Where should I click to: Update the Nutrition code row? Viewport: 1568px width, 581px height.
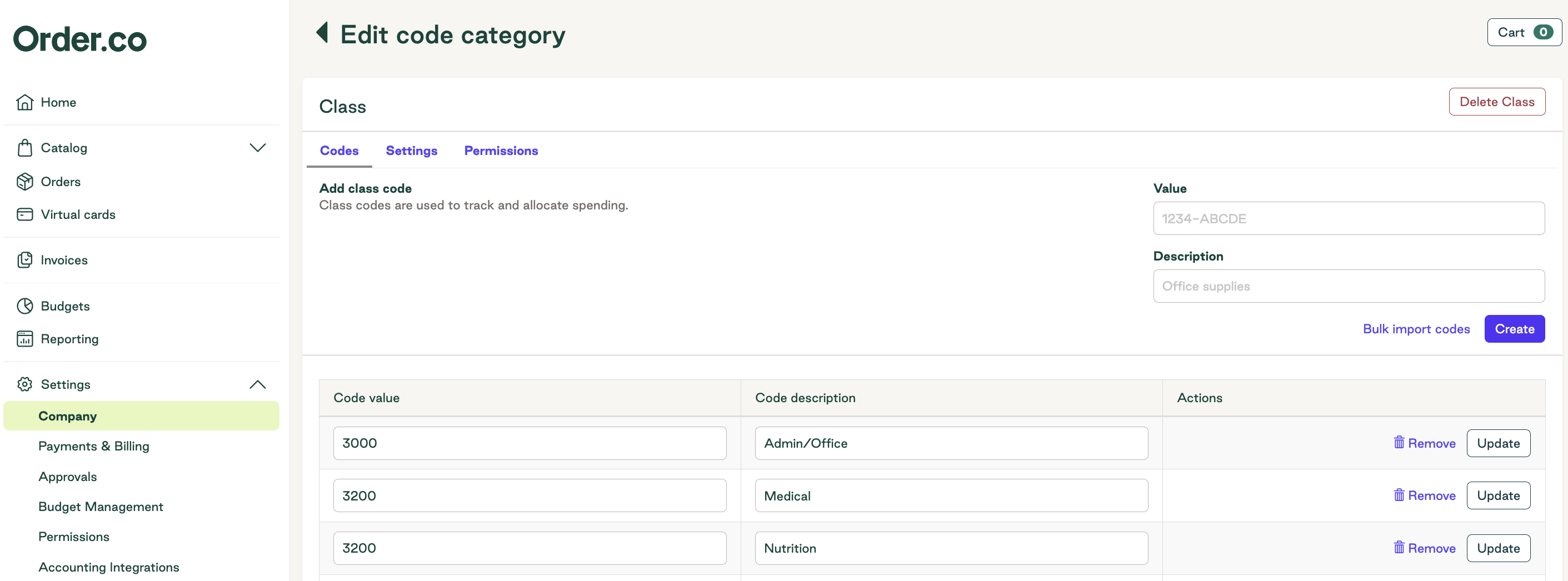point(1498,548)
